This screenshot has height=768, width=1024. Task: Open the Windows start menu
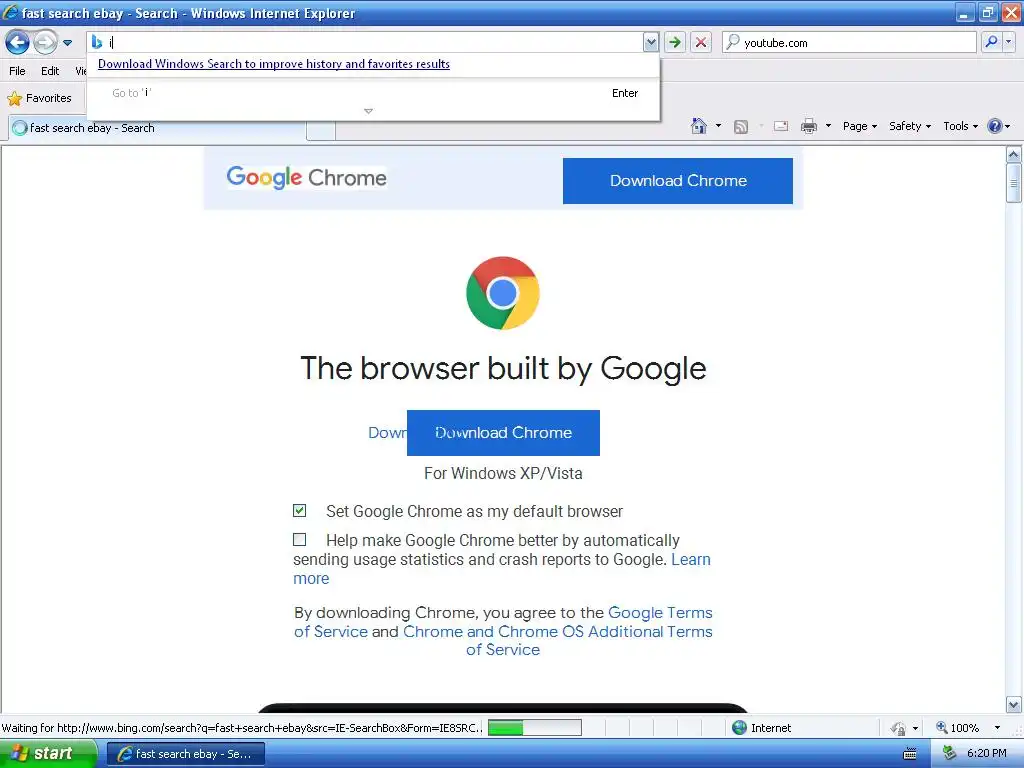click(x=47, y=754)
